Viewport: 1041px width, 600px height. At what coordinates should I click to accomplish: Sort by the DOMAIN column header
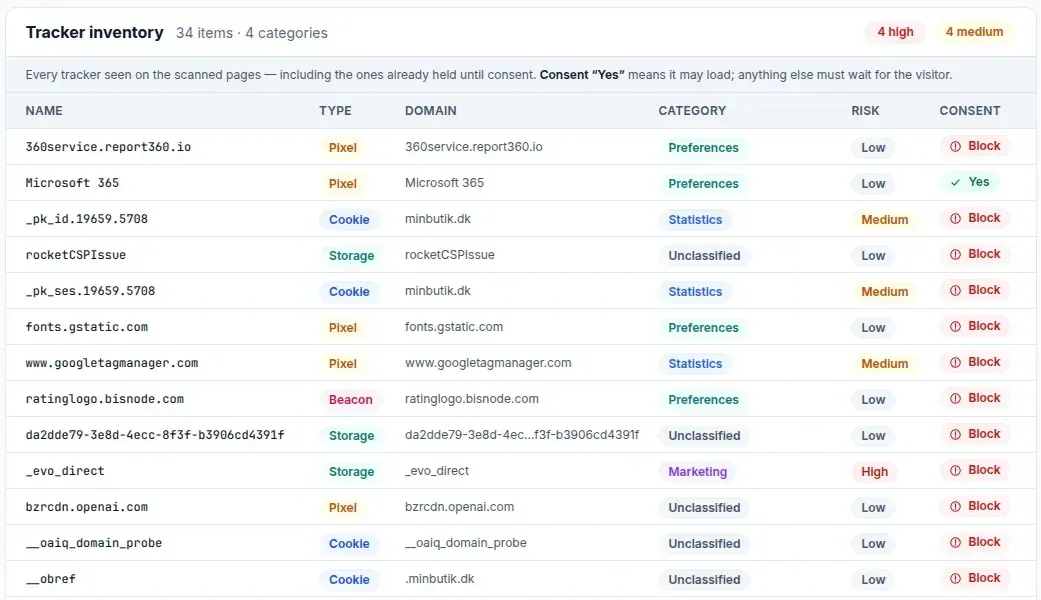(431, 111)
